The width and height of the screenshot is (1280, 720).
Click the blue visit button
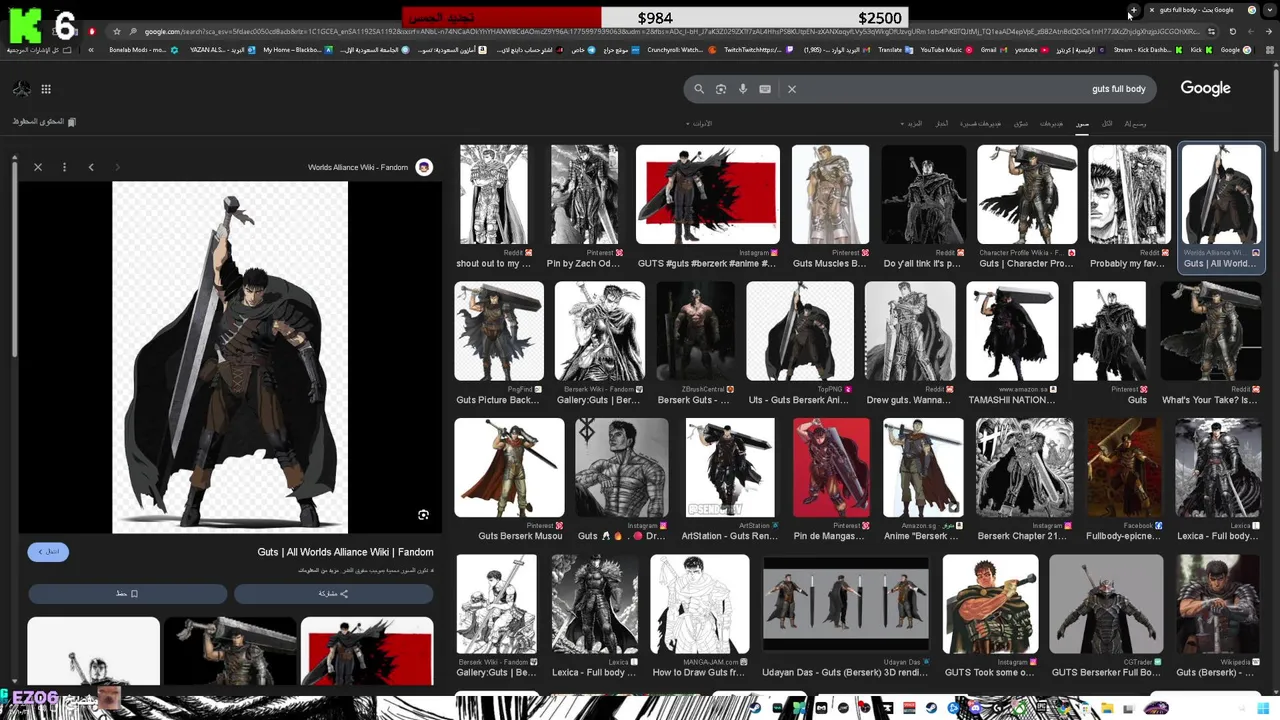pyautogui.click(x=48, y=552)
